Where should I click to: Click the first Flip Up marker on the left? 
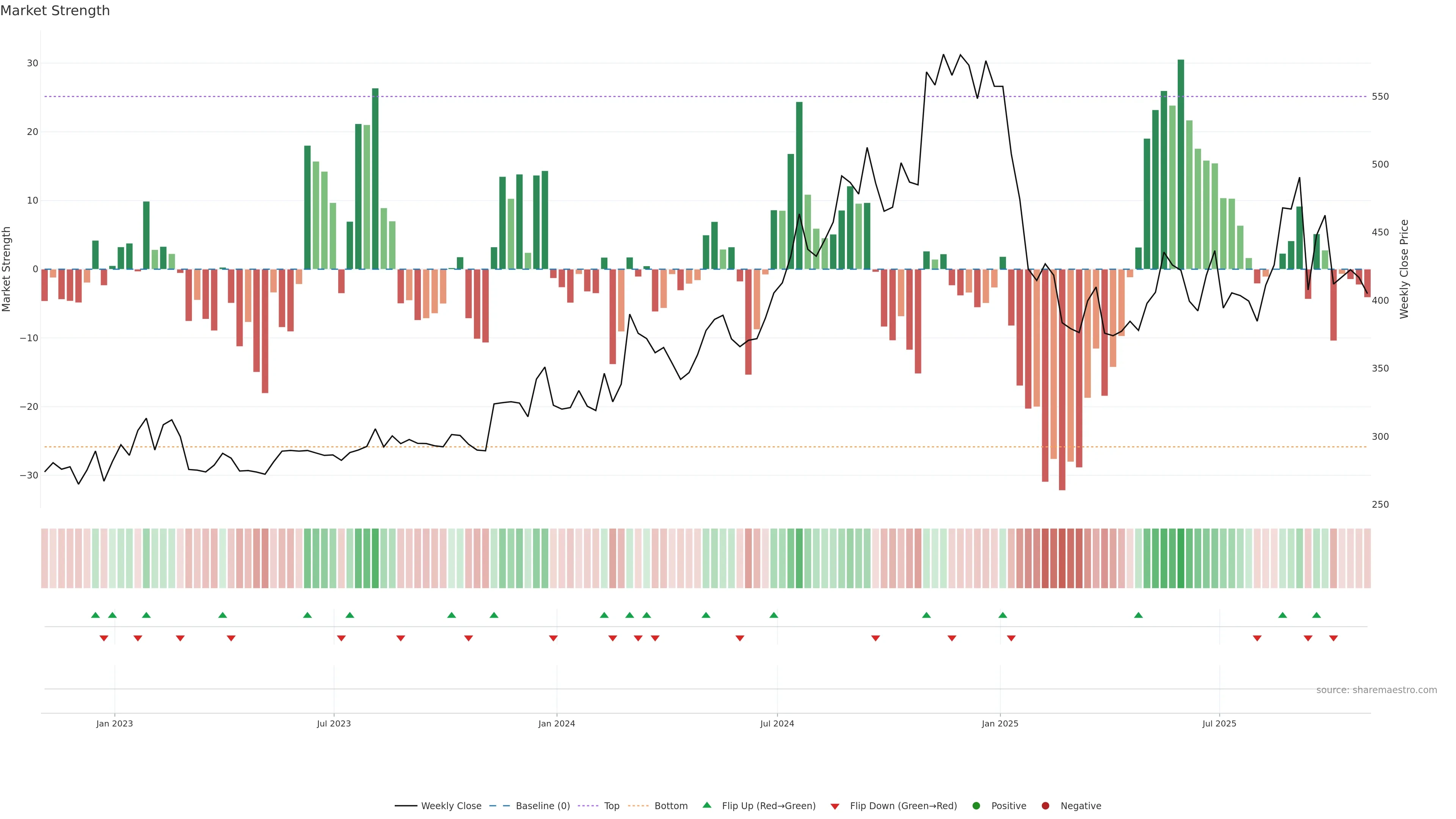(96, 615)
